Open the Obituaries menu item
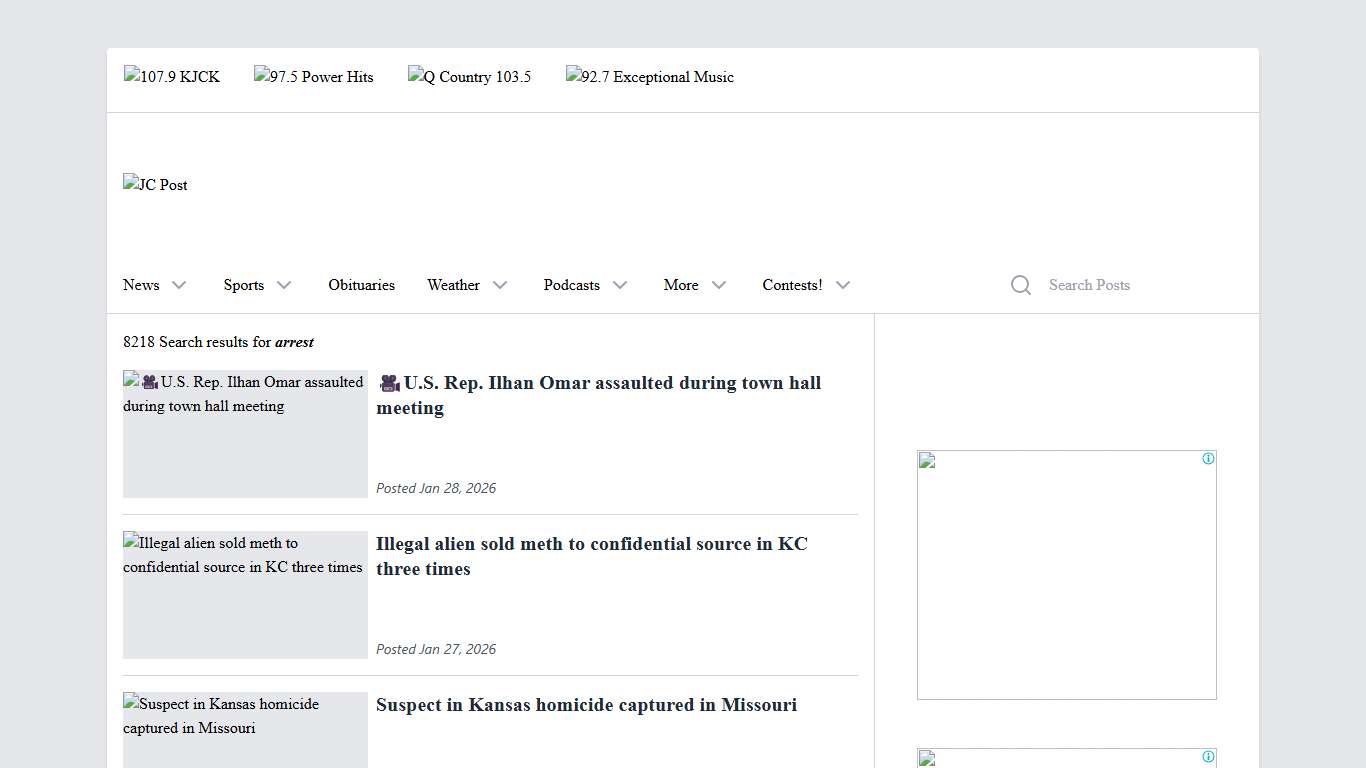The height and width of the screenshot is (768, 1366). pyautogui.click(x=361, y=285)
